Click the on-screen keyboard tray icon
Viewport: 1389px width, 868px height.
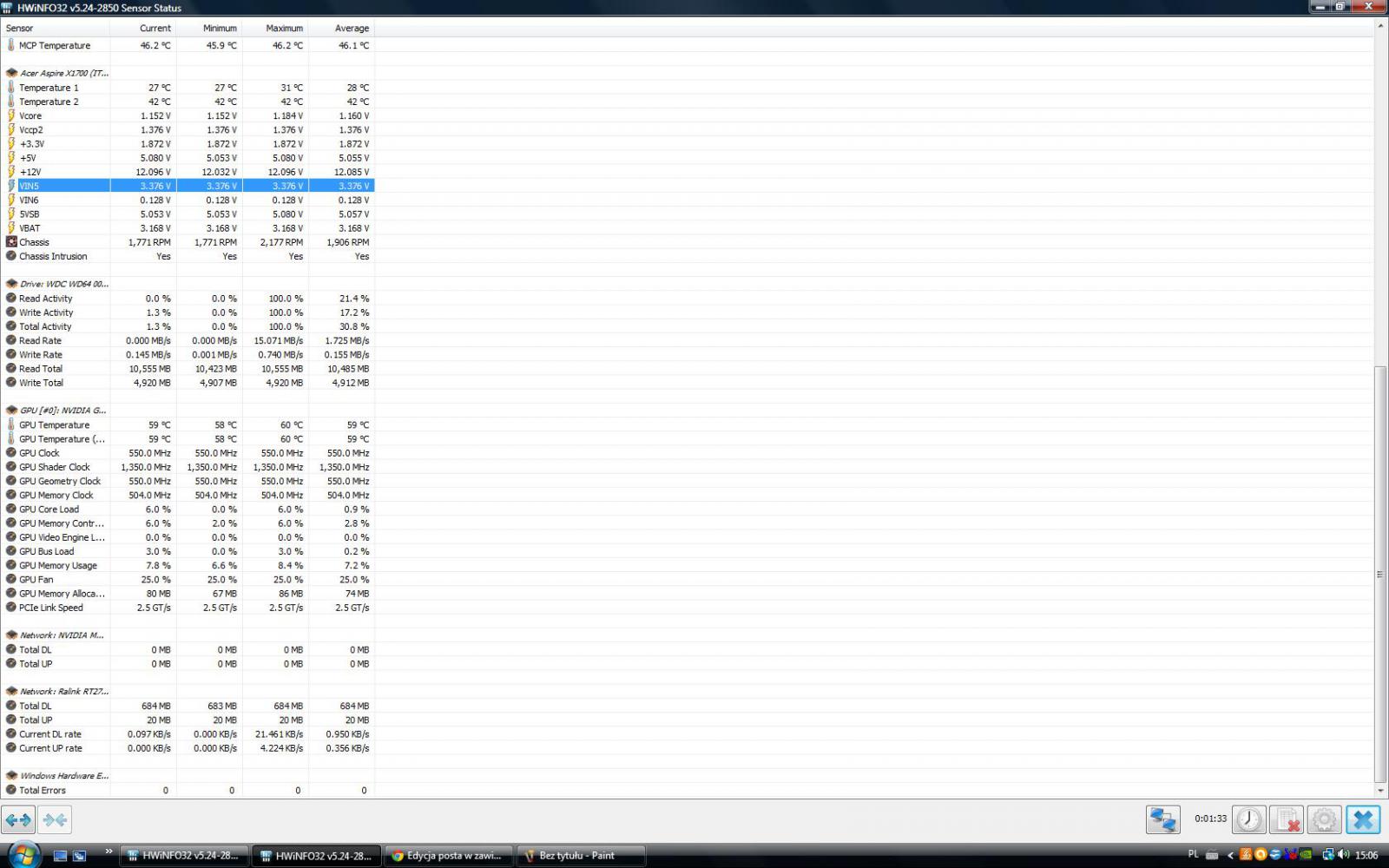click(1212, 856)
